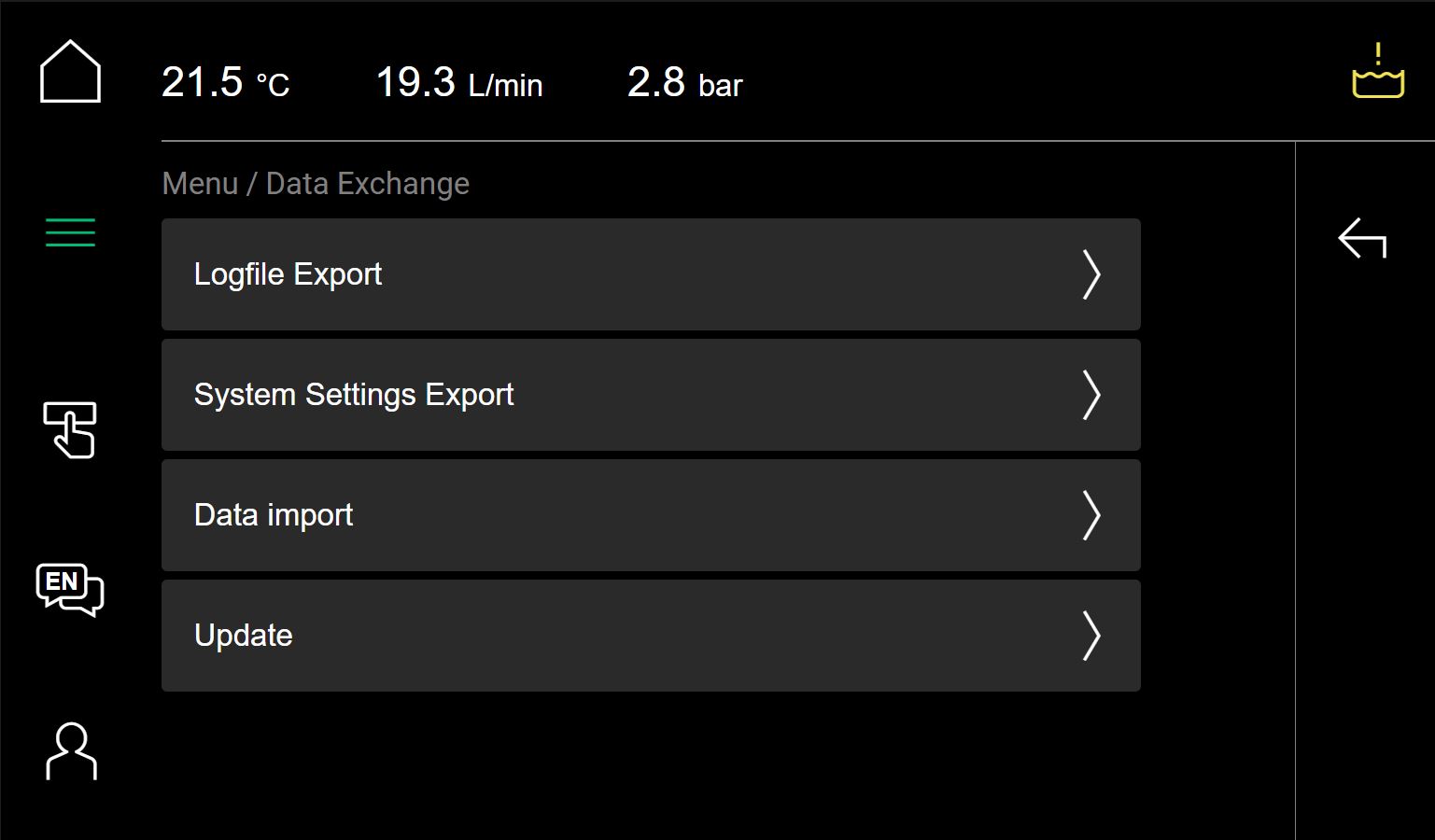Expand the Data import chevron
Viewport: 1435px width, 840px height.
[1091, 515]
